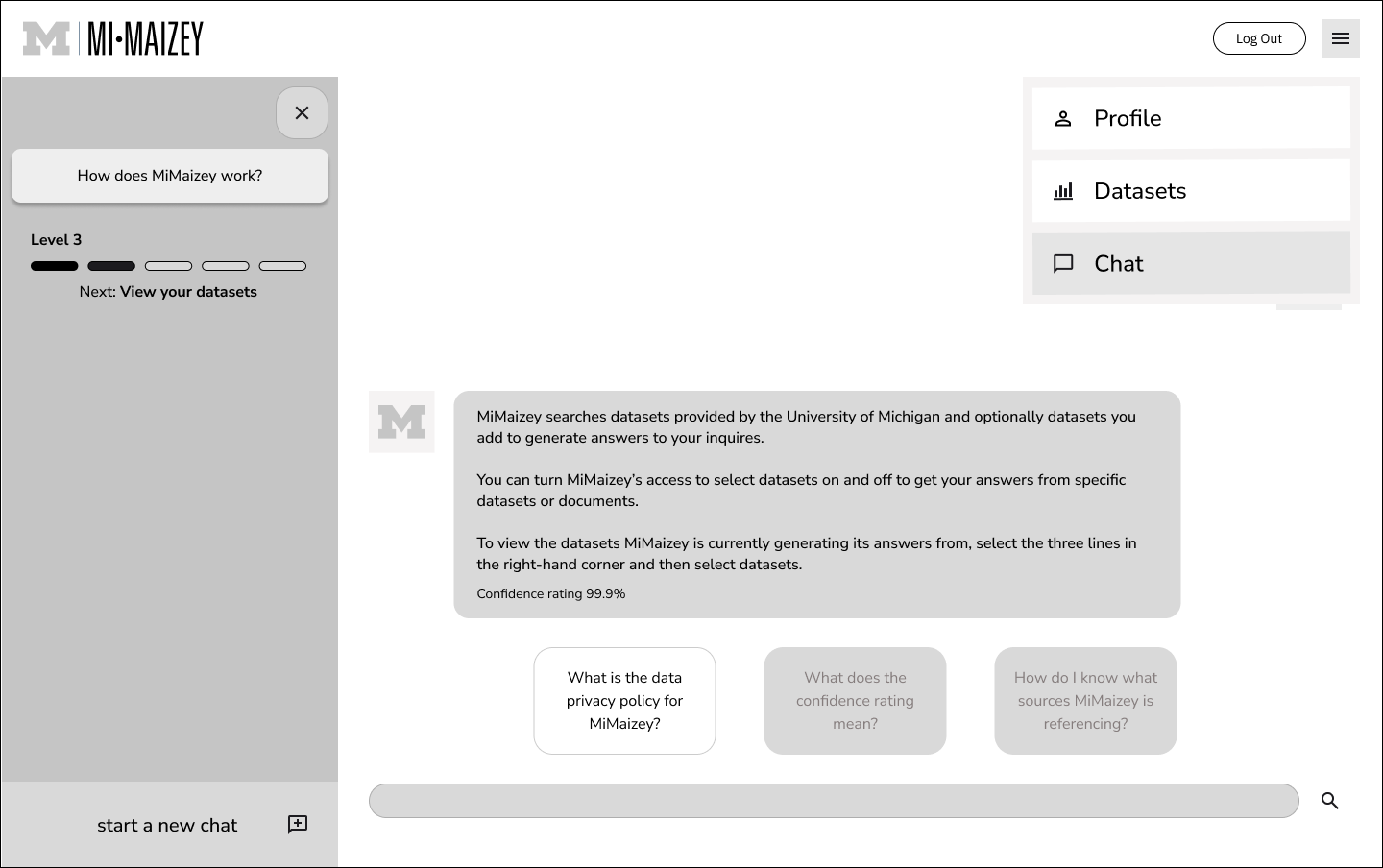Choose the Chat menu item
The image size is (1383, 868).
tap(1191, 263)
